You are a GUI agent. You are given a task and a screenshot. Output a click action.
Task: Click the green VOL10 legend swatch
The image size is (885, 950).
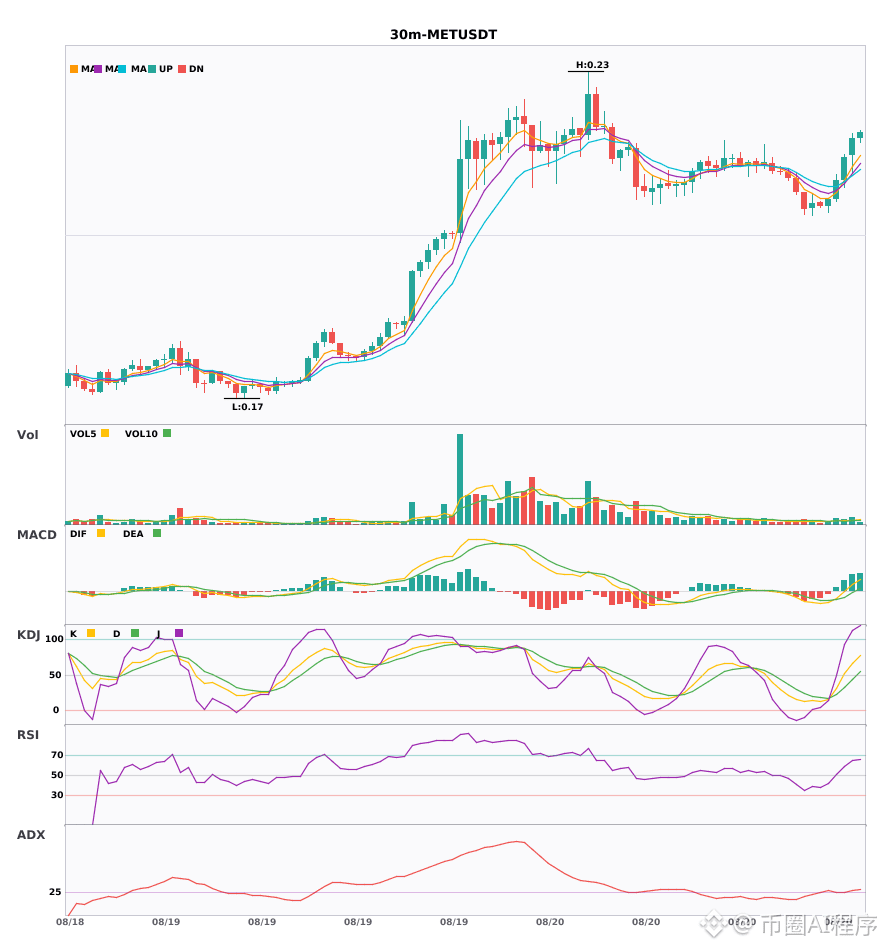tap(167, 433)
